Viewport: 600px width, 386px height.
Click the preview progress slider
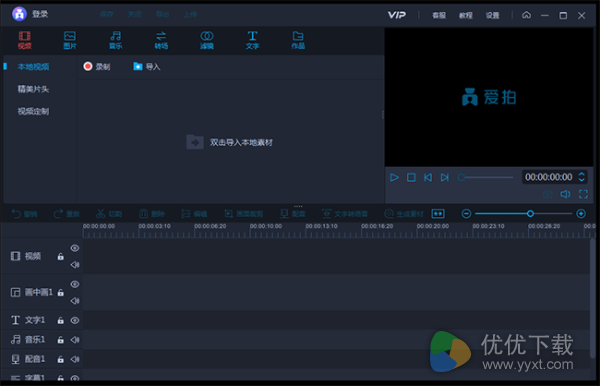485,178
